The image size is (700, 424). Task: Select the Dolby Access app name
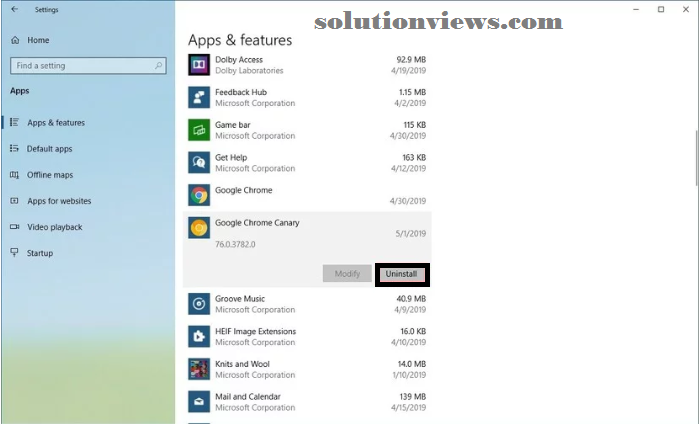pyautogui.click(x=239, y=59)
